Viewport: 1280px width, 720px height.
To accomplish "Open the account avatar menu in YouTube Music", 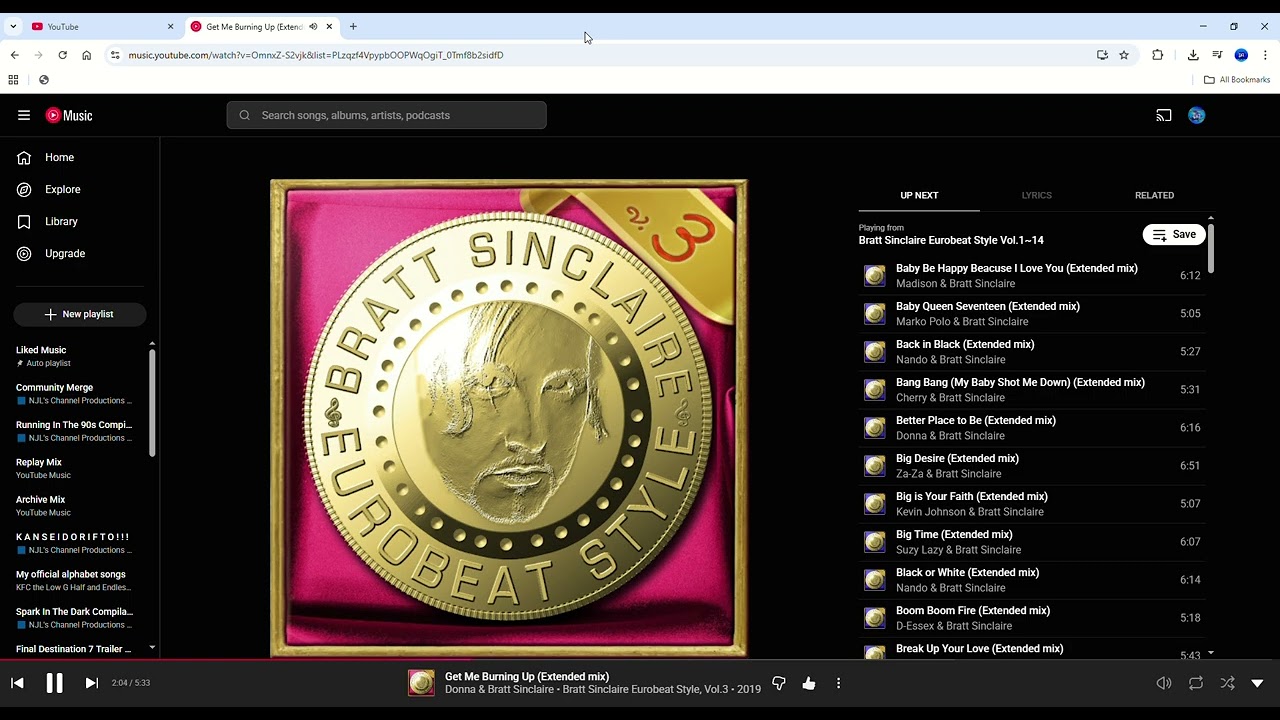I will coord(1197,115).
